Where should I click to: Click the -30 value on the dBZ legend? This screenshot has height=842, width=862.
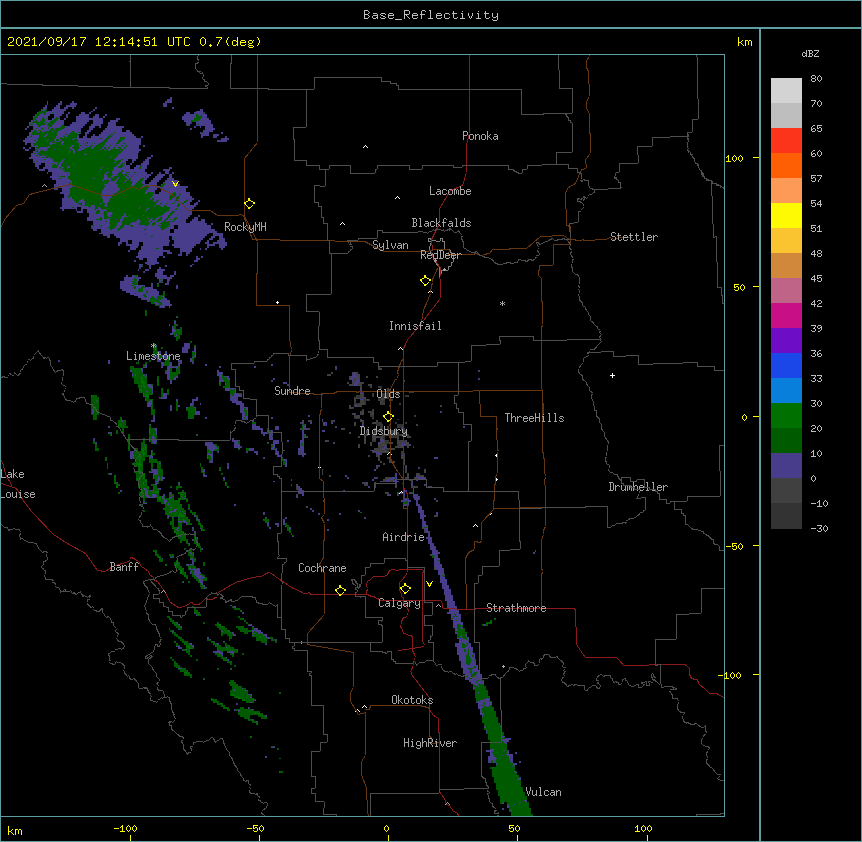pos(819,528)
